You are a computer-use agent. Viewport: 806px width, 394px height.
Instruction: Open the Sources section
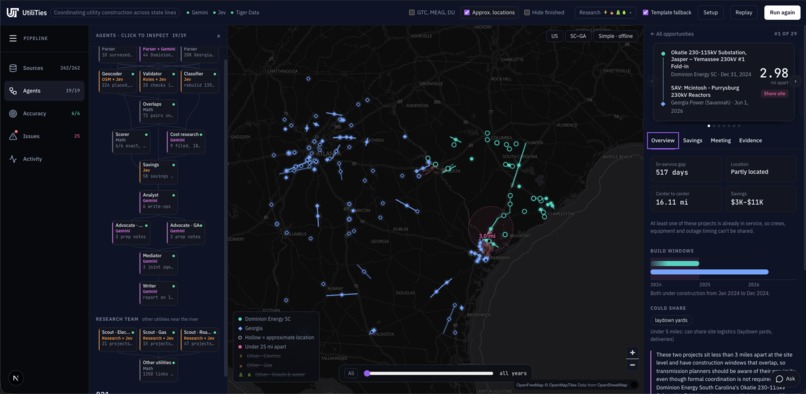[x=44, y=68]
